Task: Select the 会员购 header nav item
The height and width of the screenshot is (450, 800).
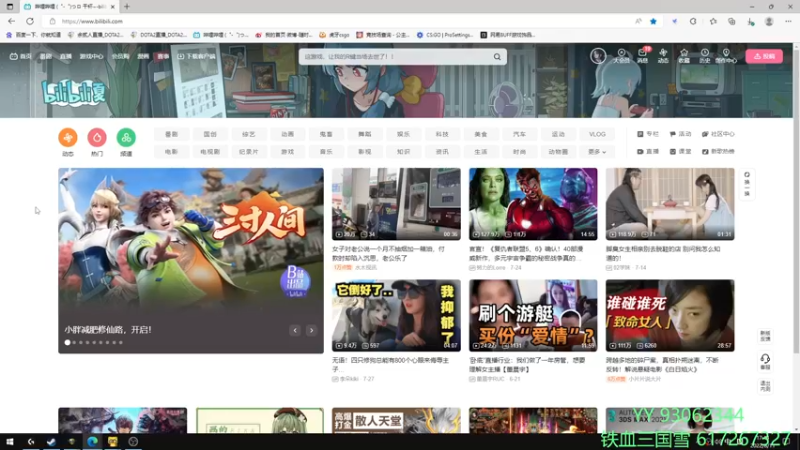Action: pyautogui.click(x=120, y=56)
